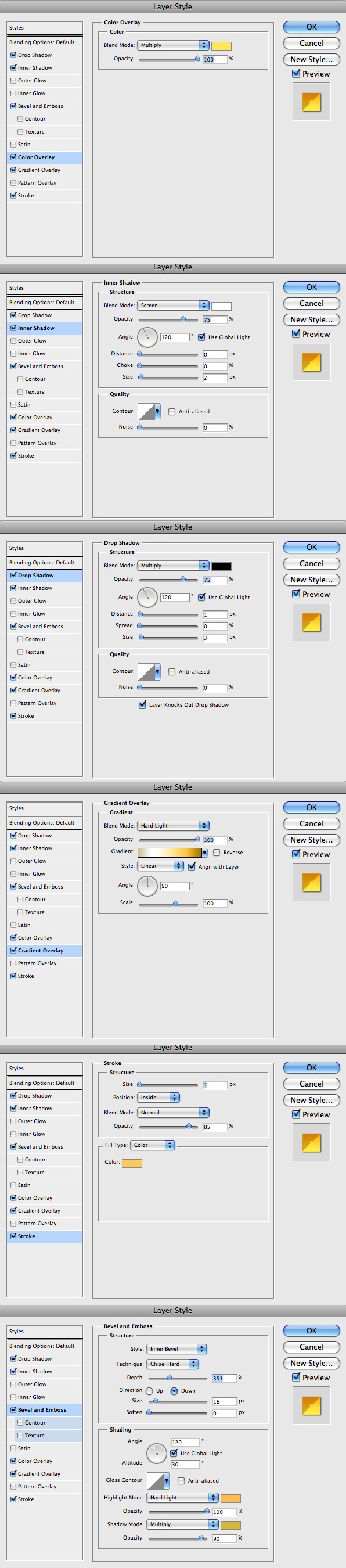Viewport: 346px width, 1568px height.
Task: Toggle Use Global Light in Bevel Shading
Action: click(x=174, y=1453)
